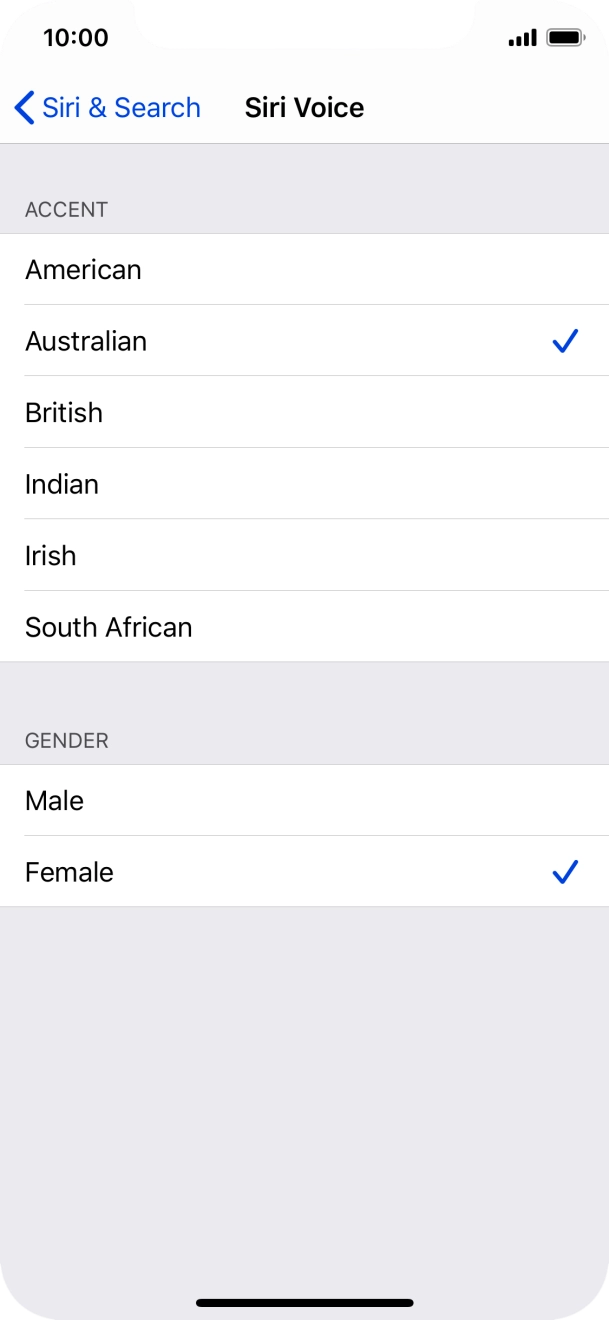Tap the checkmark beside Female
Image resolution: width=609 pixels, height=1320 pixels.
[x=565, y=873]
